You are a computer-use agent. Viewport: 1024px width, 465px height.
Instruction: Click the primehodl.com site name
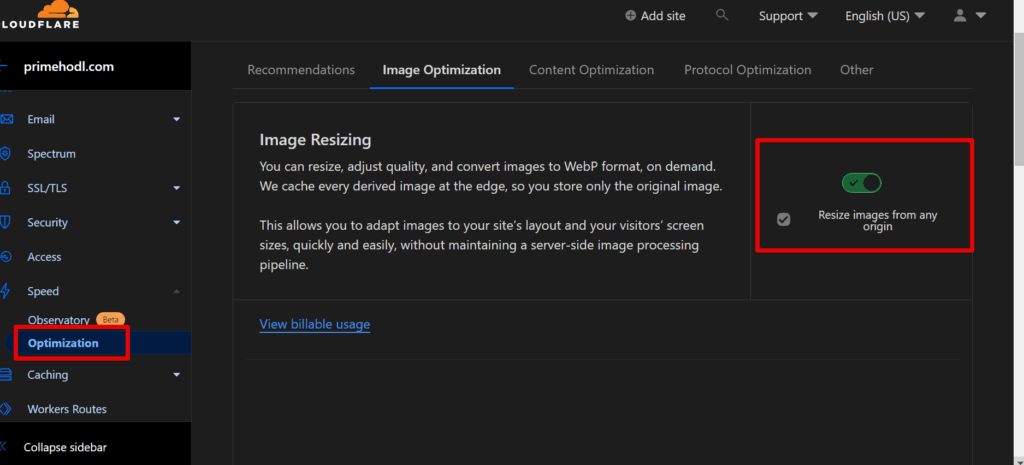coord(69,67)
